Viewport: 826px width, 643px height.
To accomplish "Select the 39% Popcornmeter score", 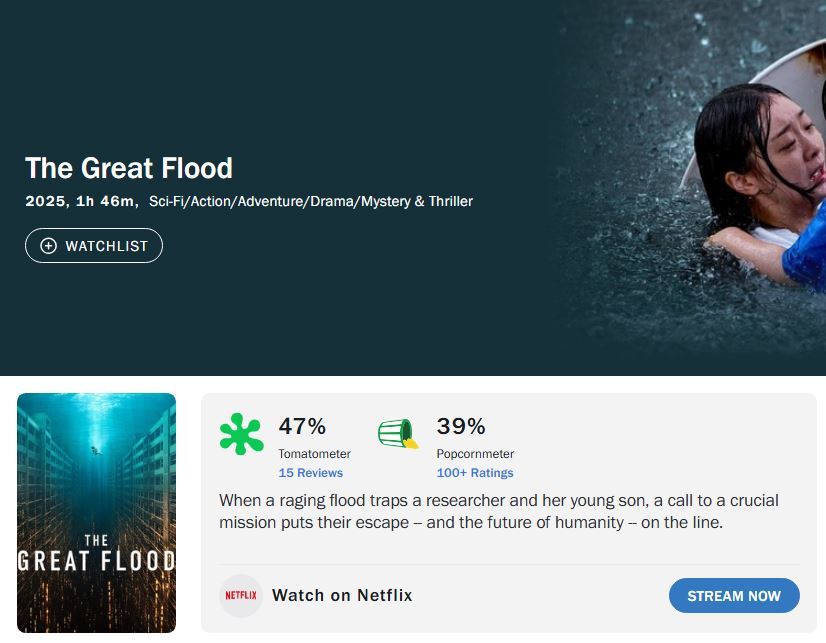I will 461,427.
